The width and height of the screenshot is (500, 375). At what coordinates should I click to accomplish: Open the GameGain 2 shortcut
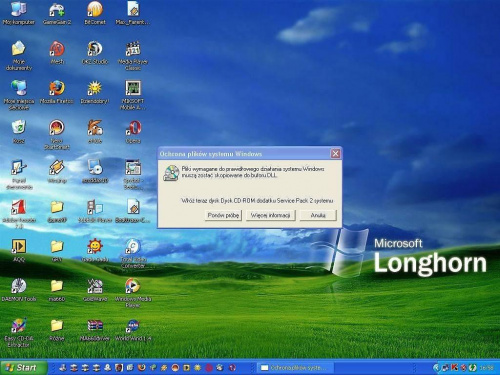pyautogui.click(x=57, y=13)
